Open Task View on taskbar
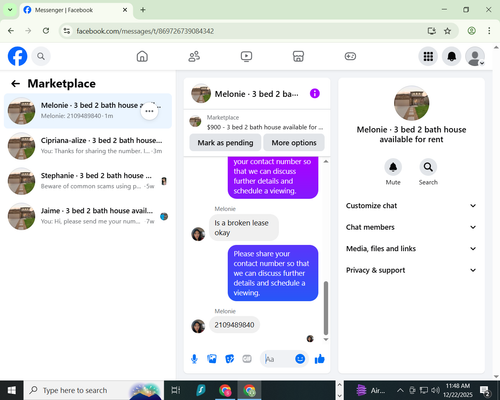This screenshot has height=400, width=500. coord(176,390)
